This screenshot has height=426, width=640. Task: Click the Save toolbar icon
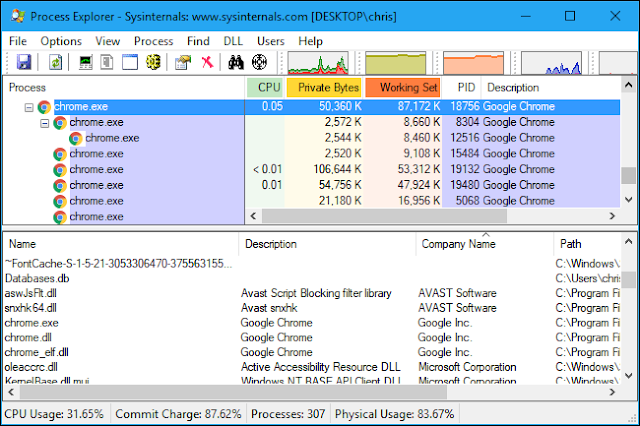24,62
